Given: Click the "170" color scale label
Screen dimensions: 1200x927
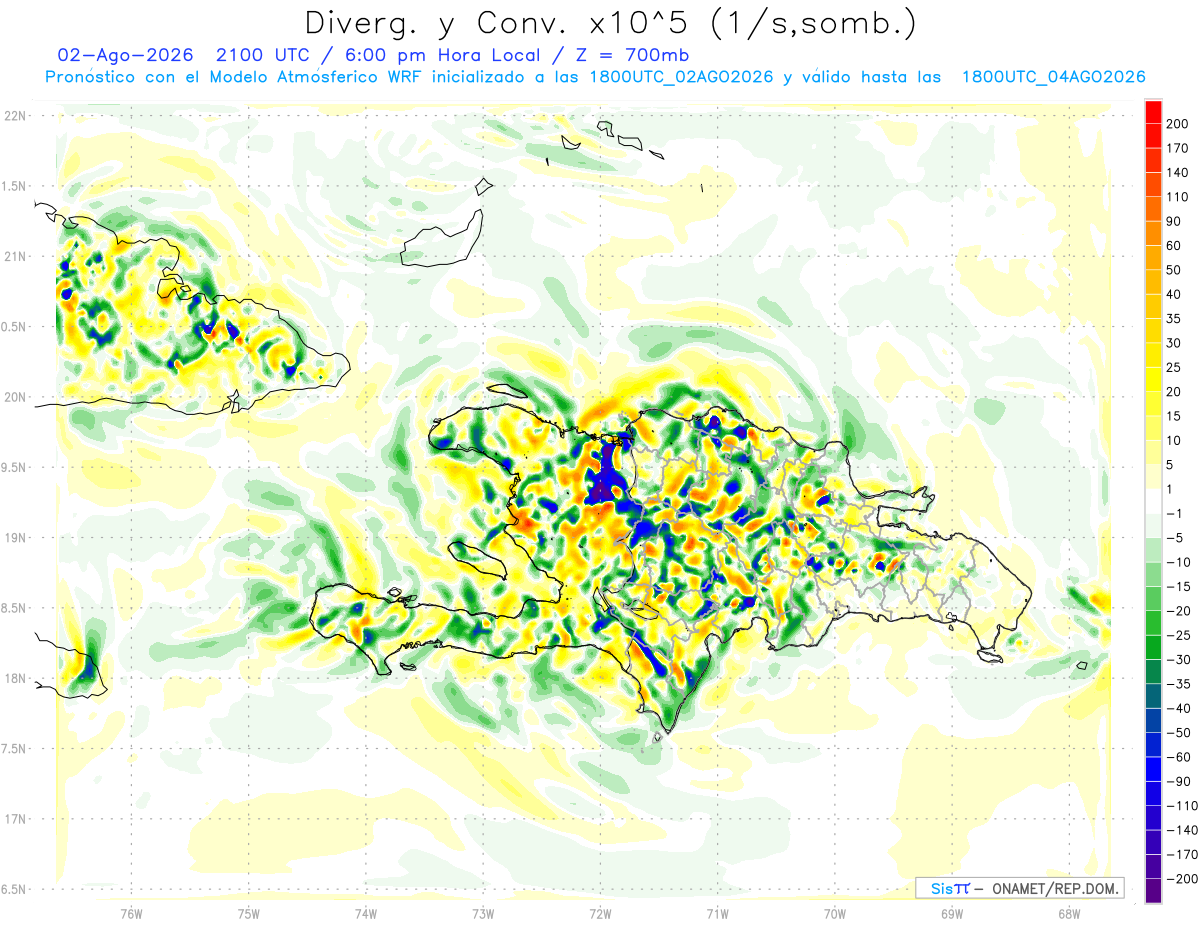Looking at the screenshot, I should [1179, 148].
